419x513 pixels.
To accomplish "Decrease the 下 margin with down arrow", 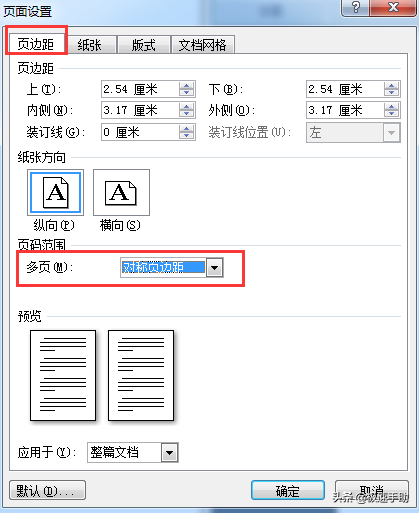I will point(391,93).
